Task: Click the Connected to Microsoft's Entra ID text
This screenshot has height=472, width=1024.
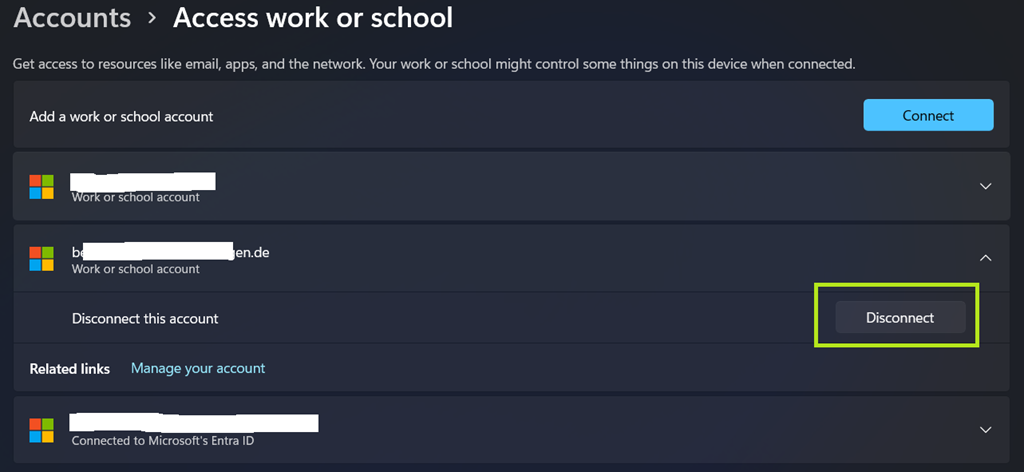Action: pyautogui.click(x=163, y=440)
